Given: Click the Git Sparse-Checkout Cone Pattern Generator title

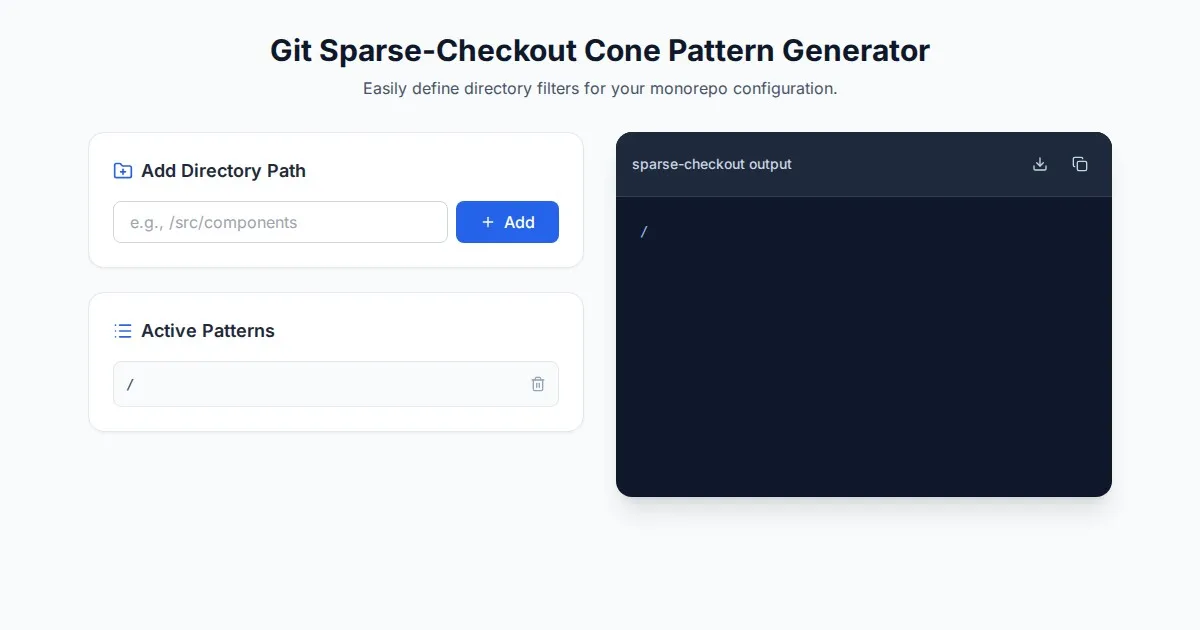Looking at the screenshot, I should (600, 51).
